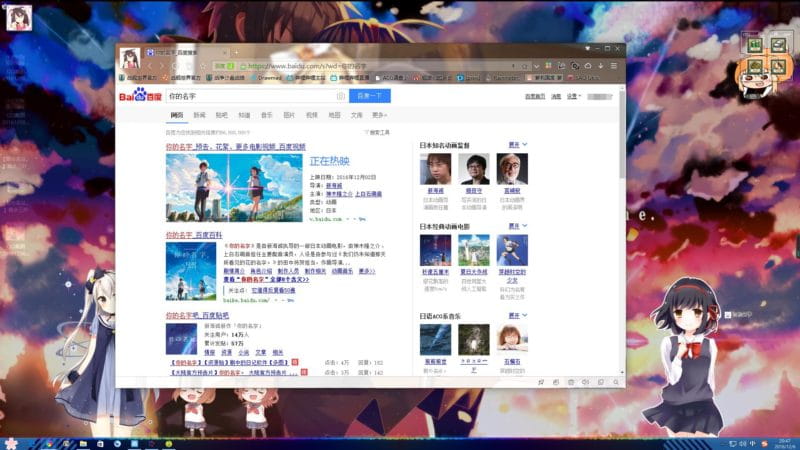
Task: Click the Baidu paw logo
Action: [140, 95]
